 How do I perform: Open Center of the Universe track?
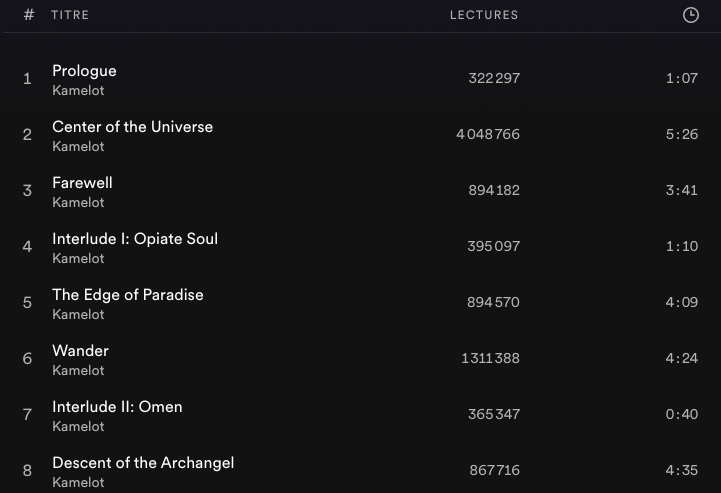click(x=132, y=127)
